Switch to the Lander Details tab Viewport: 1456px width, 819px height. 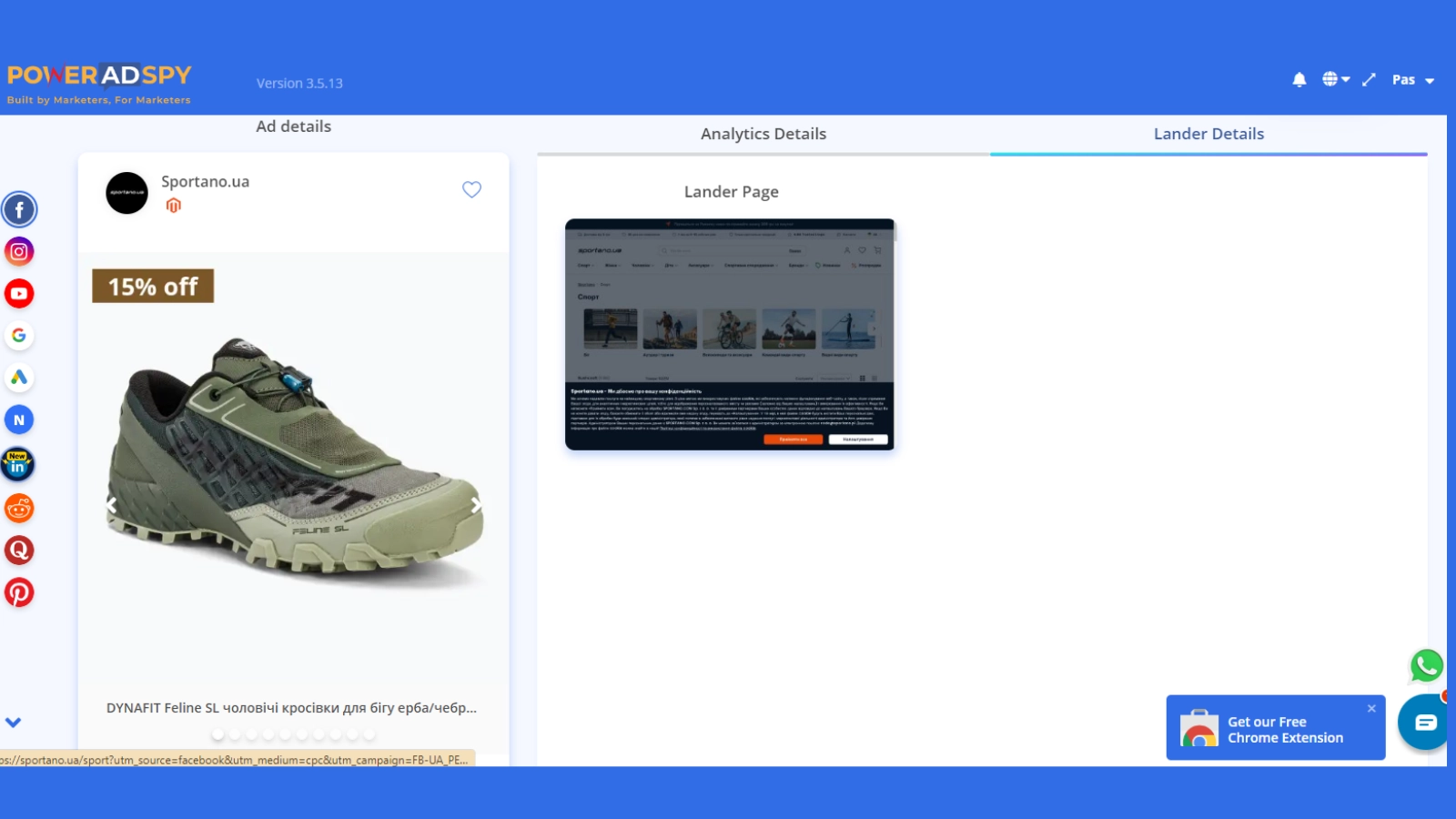click(1208, 134)
